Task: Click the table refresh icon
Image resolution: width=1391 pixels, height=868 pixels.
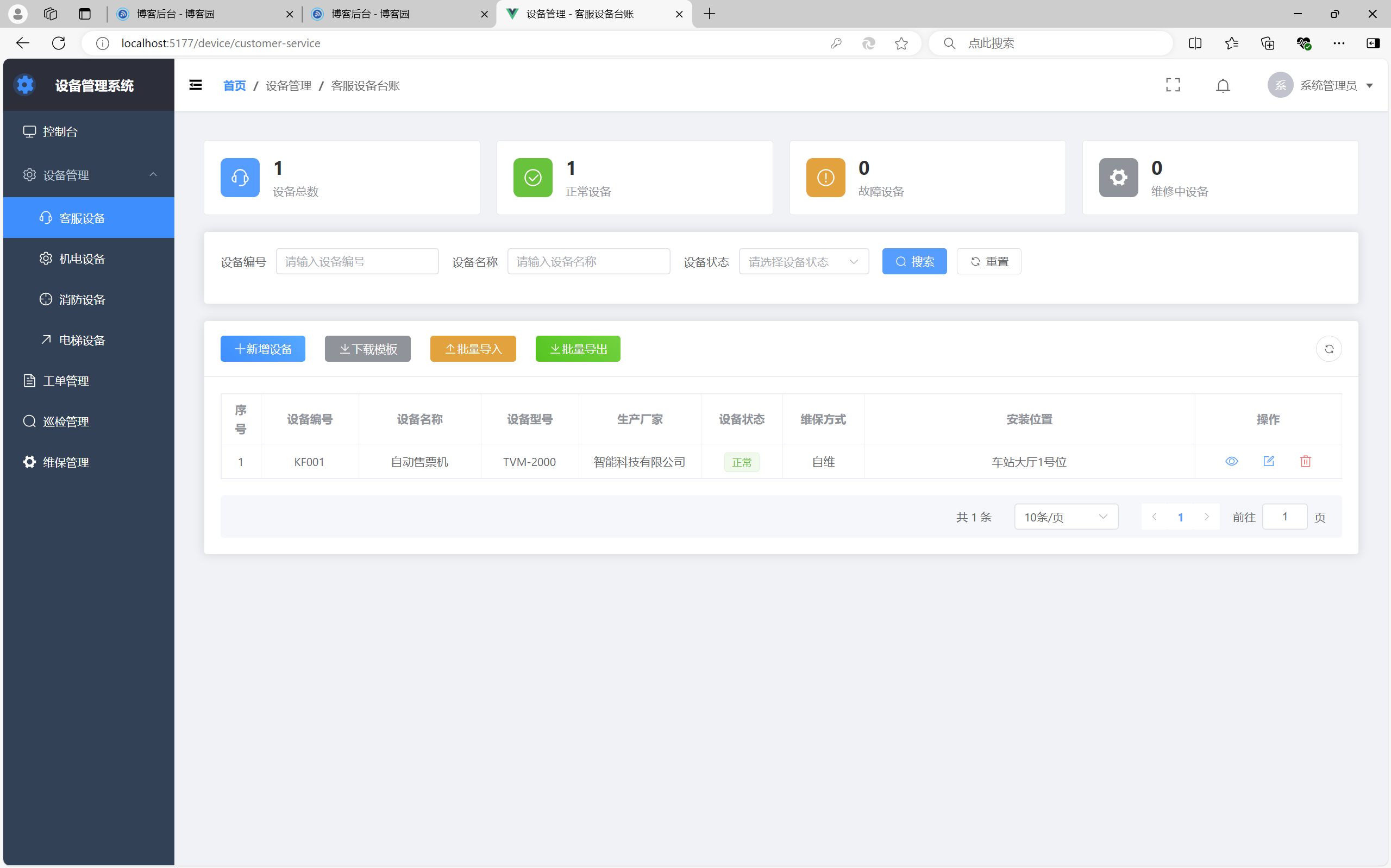Action: coord(1329,349)
